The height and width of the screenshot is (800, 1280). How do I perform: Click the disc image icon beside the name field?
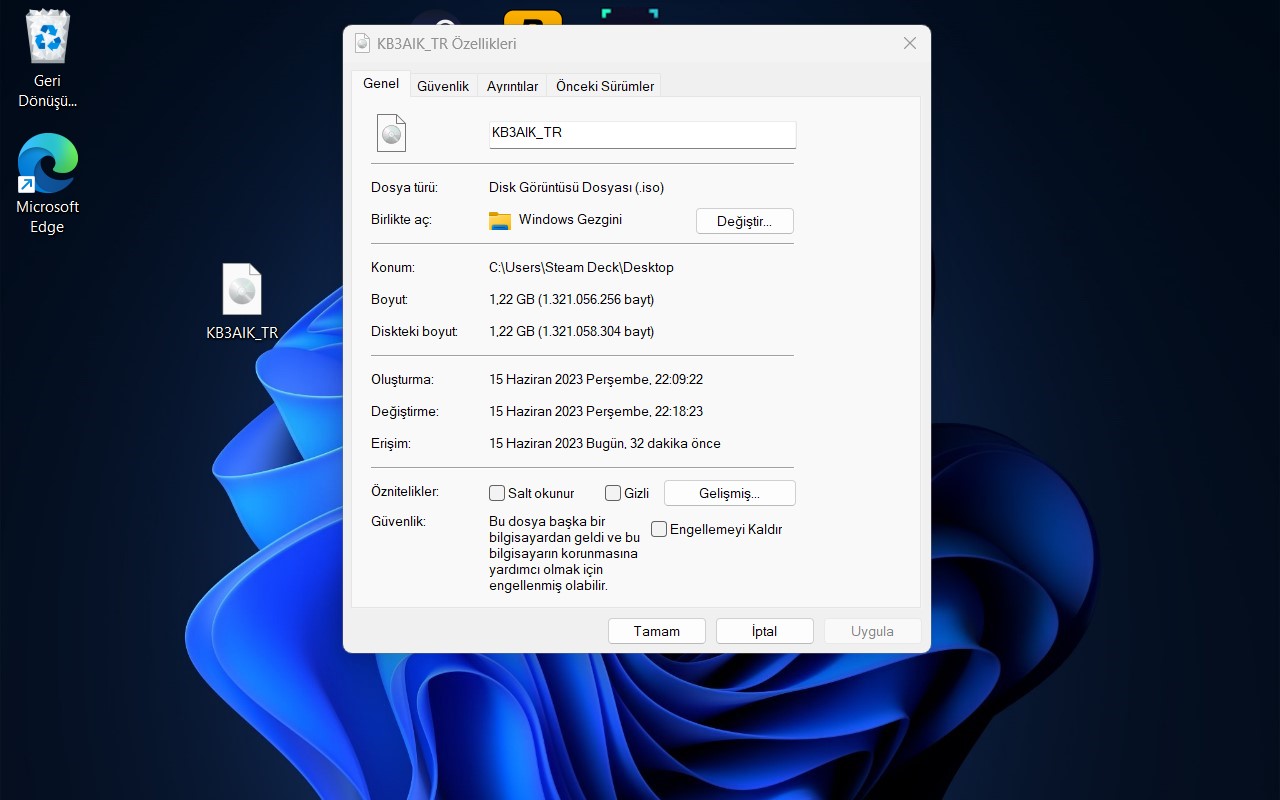(x=391, y=133)
